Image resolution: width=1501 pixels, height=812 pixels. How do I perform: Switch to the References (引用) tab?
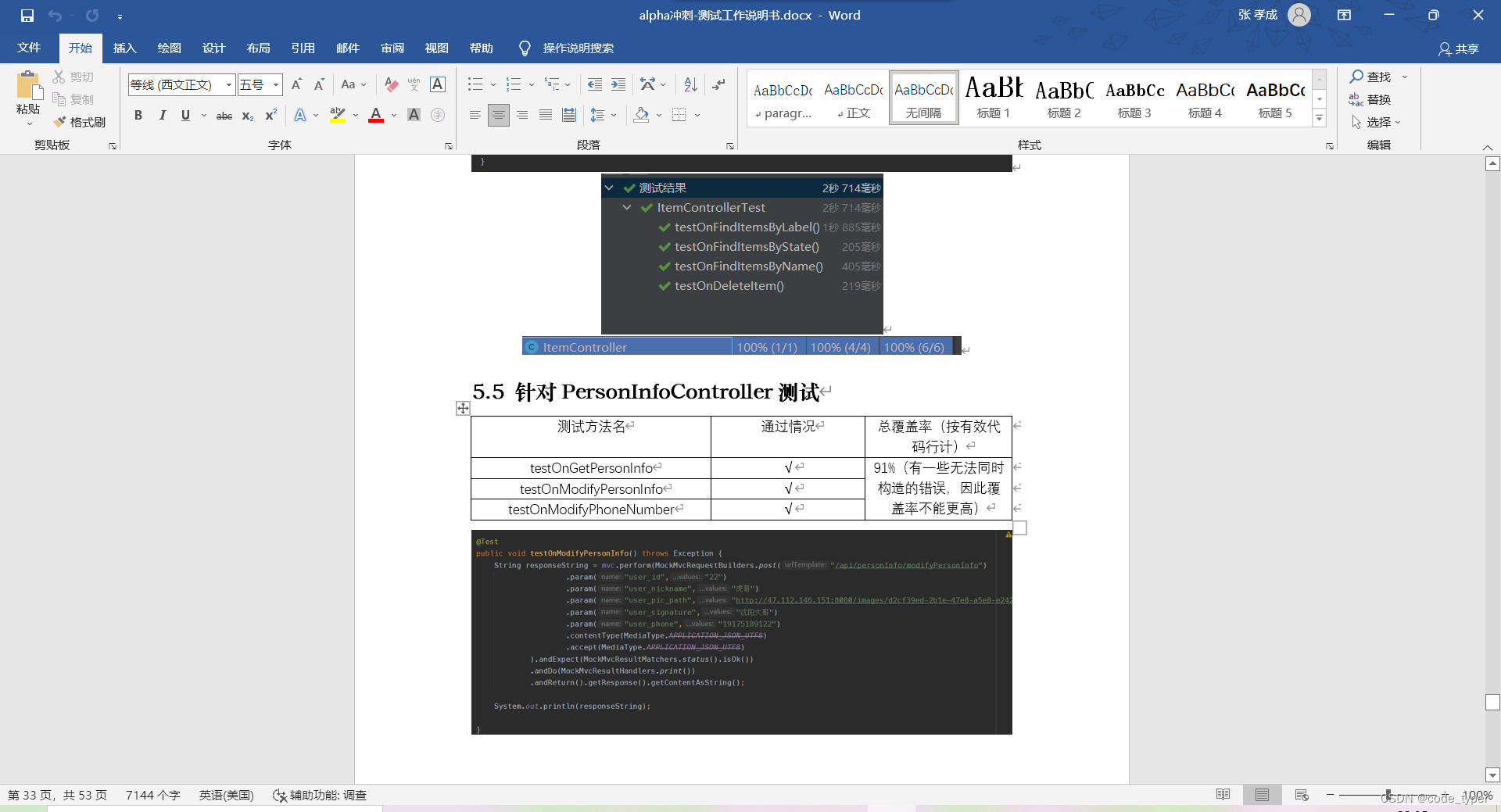coord(303,48)
